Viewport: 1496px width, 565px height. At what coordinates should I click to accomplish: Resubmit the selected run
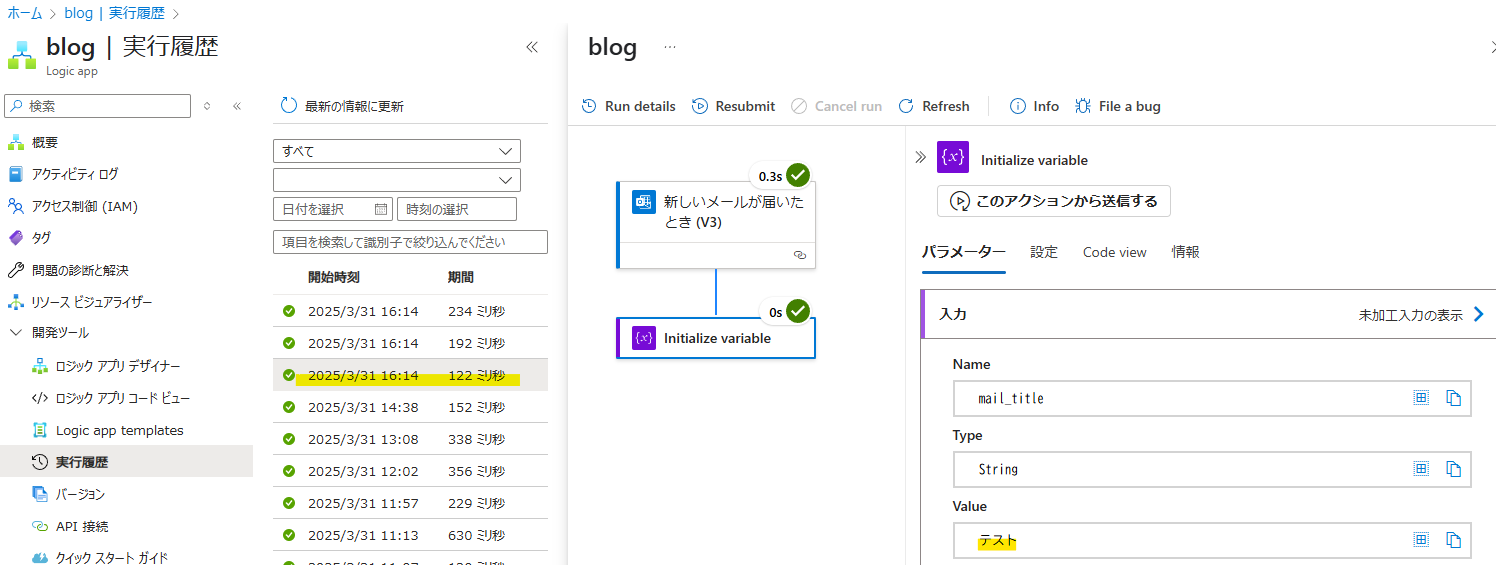pyautogui.click(x=733, y=106)
